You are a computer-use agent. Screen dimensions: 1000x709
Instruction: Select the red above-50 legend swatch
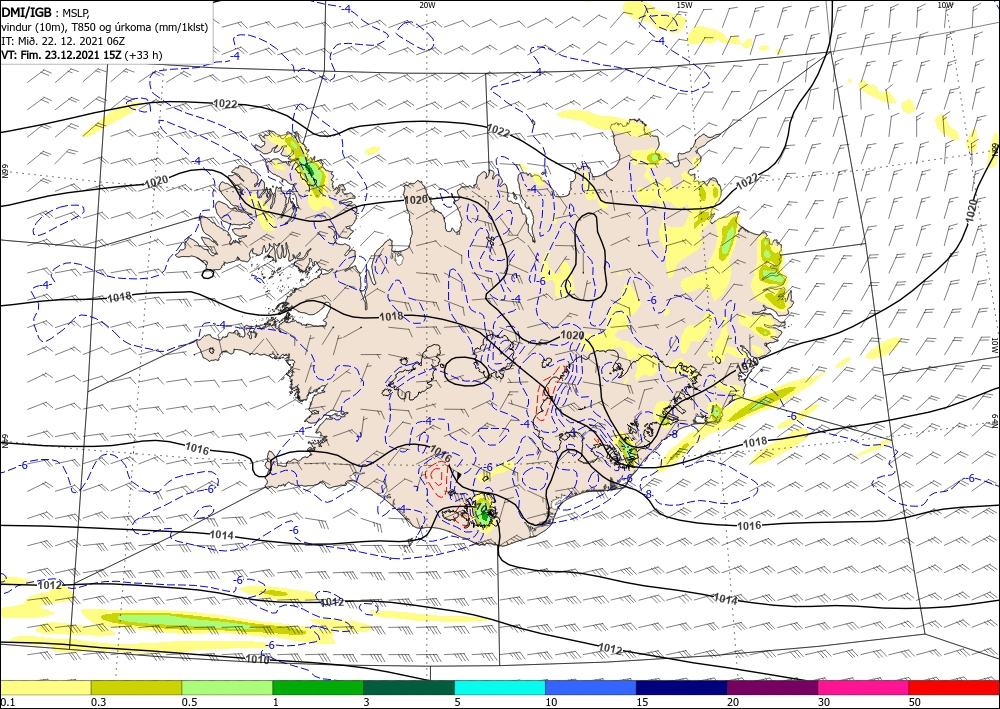click(954, 687)
